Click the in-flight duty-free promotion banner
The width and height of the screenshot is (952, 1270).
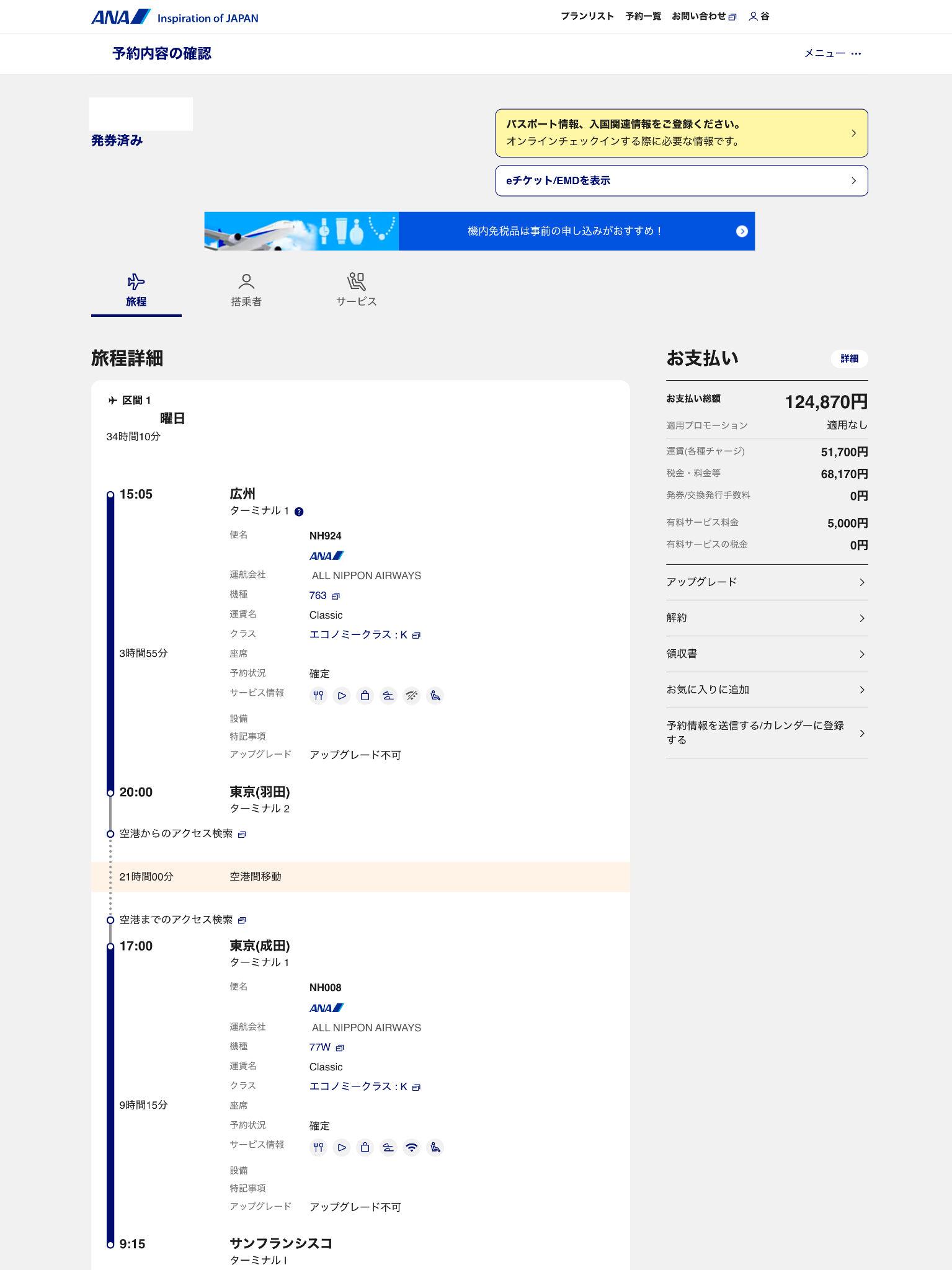479,231
